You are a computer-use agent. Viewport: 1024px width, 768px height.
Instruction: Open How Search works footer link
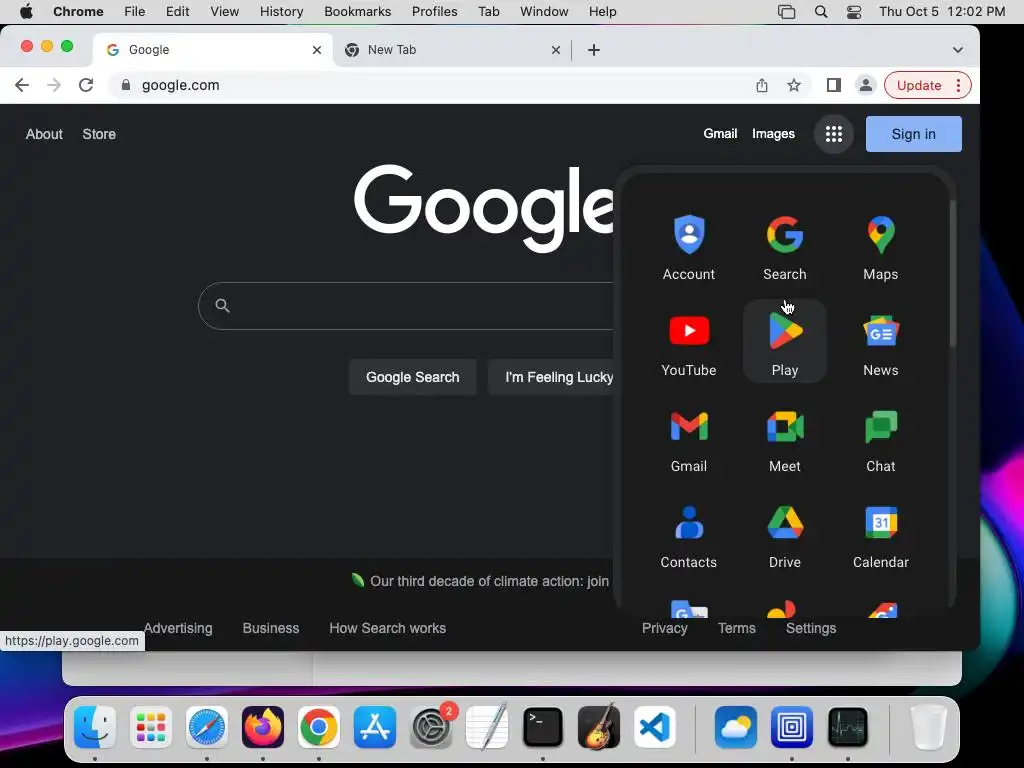[387, 628]
